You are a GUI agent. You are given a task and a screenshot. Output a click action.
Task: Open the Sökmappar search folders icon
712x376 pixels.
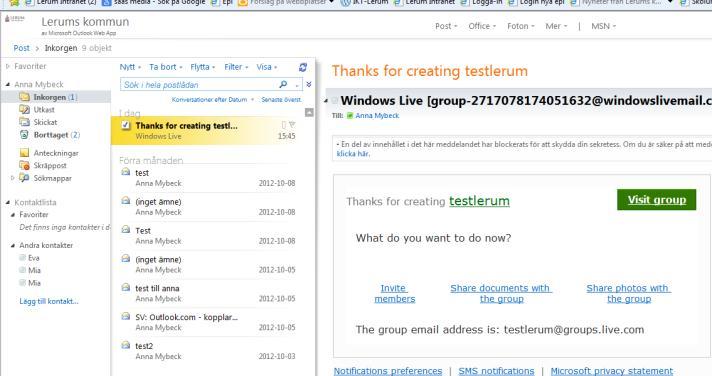click(25, 178)
